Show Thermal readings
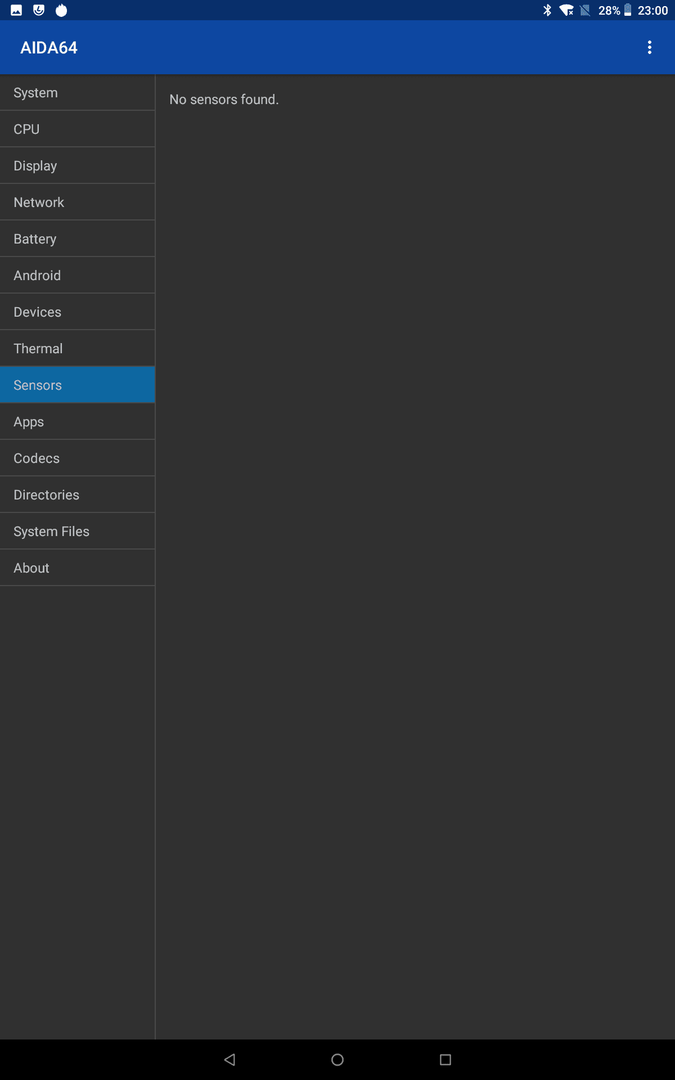 pos(77,348)
